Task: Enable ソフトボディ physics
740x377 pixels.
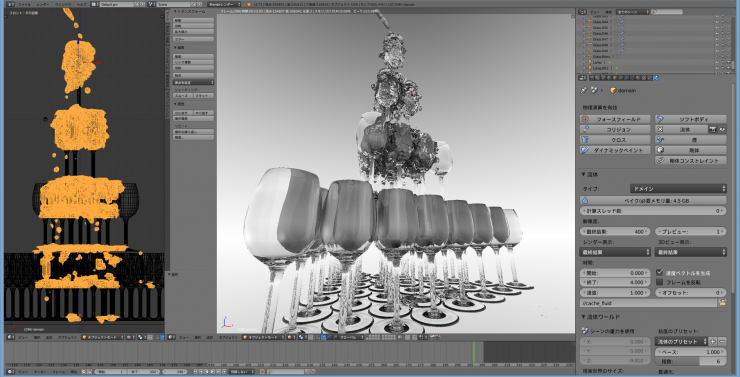Action: 691,119
